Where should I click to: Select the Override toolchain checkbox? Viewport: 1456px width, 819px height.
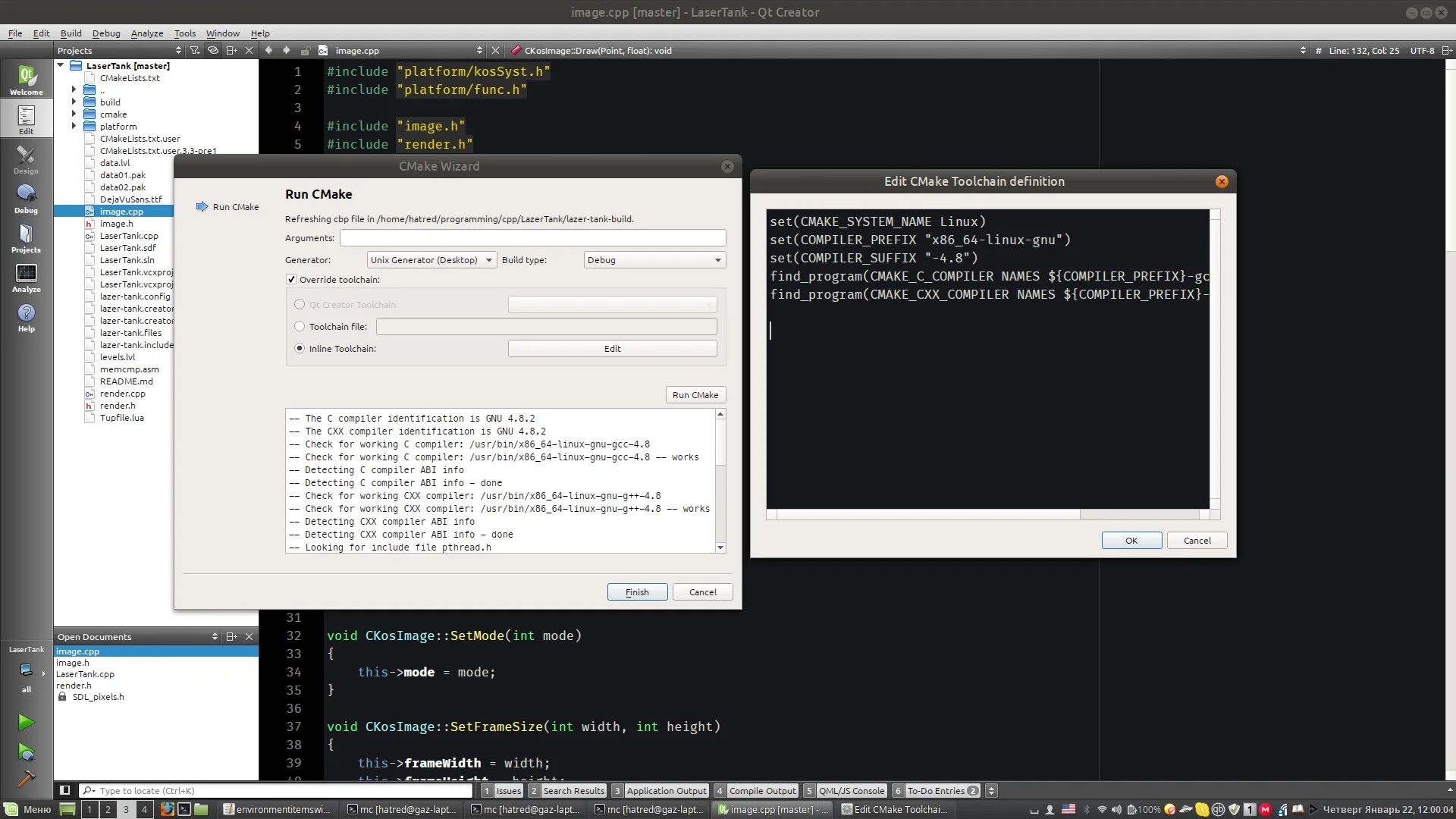[291, 279]
